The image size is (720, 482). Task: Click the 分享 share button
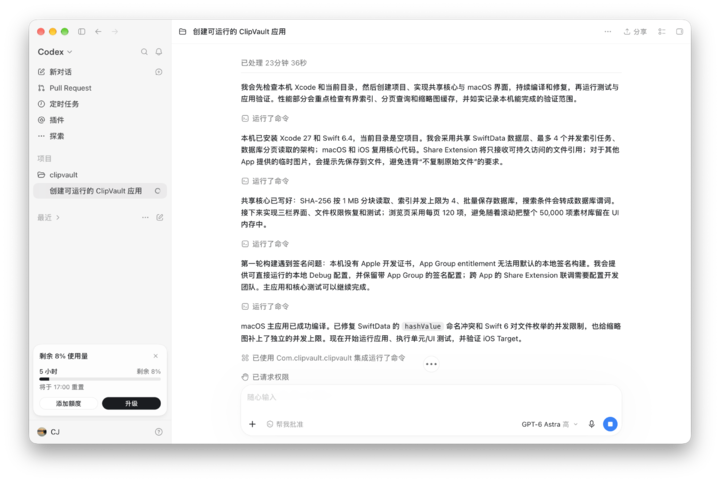635,32
